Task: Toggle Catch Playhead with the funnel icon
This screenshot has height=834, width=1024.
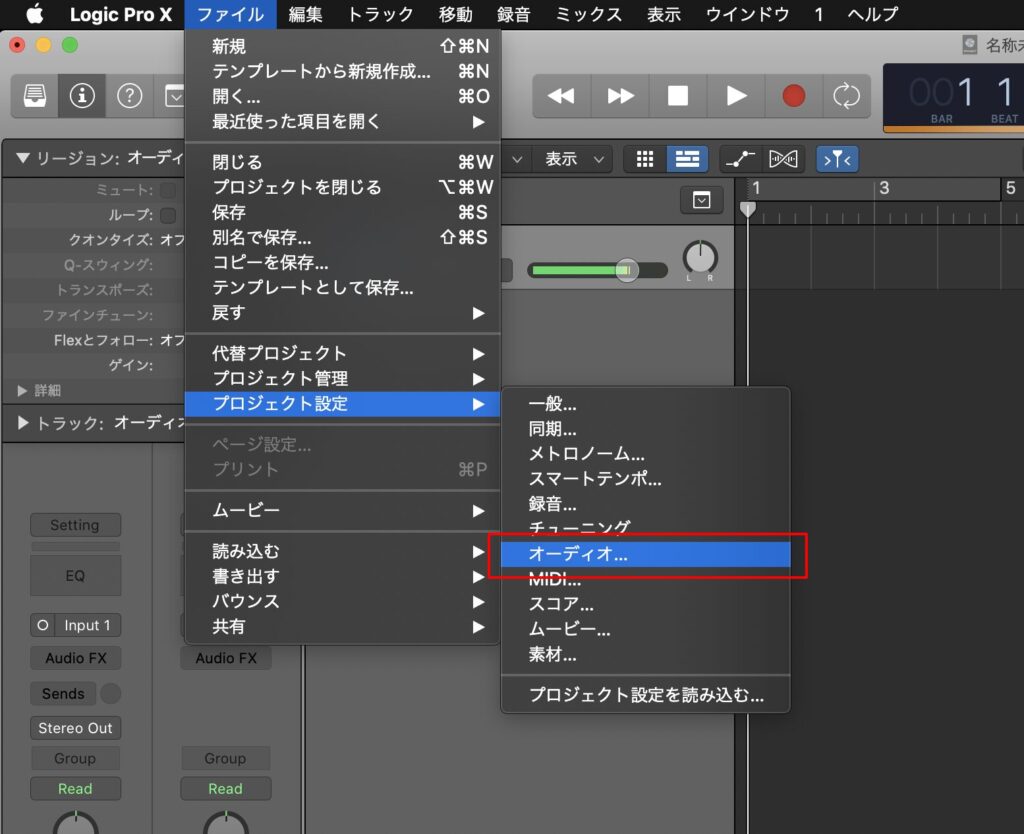Action: tap(837, 158)
